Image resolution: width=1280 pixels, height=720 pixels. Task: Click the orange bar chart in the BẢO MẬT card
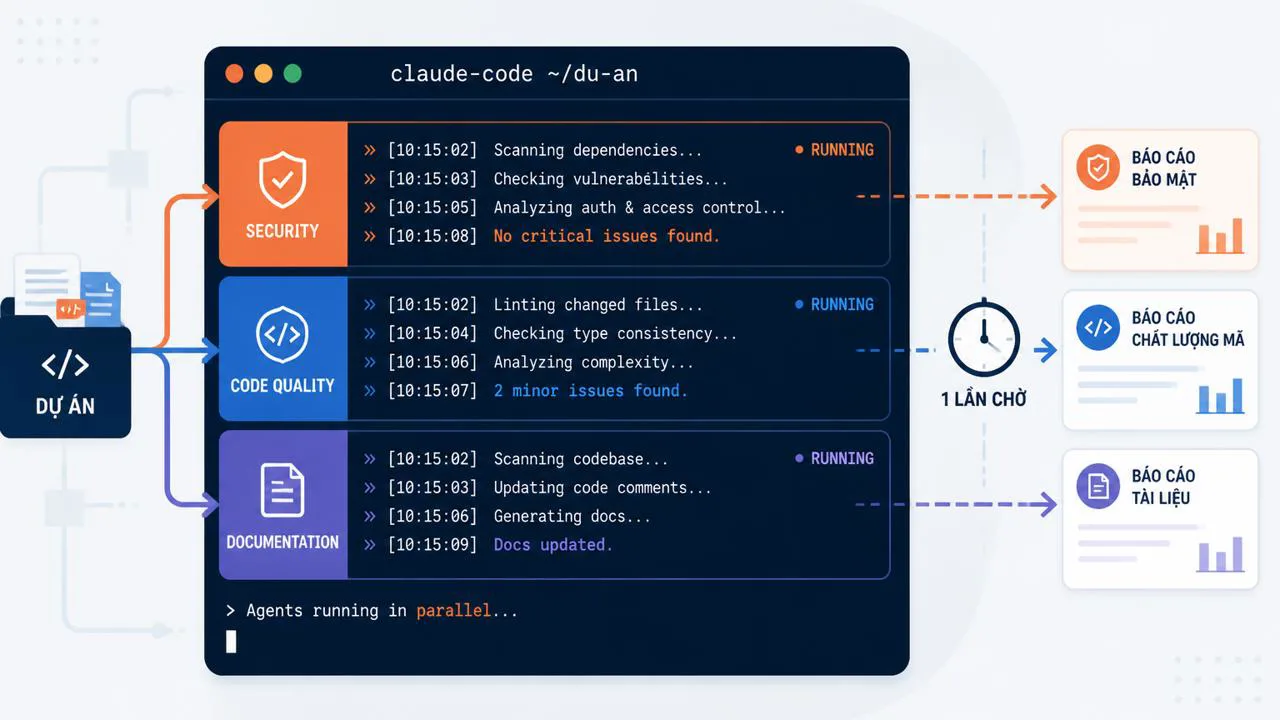(x=1220, y=236)
